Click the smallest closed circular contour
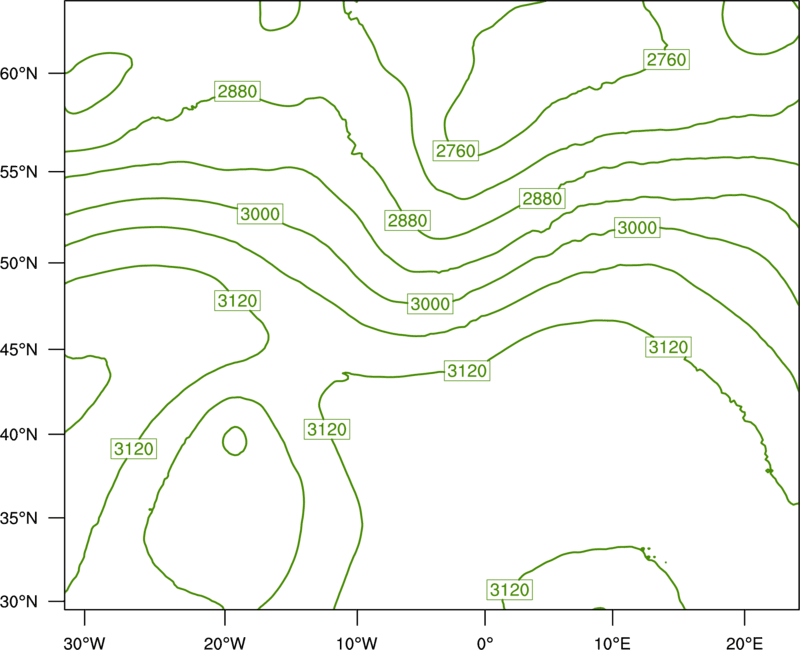800x650 pixels. (235, 441)
